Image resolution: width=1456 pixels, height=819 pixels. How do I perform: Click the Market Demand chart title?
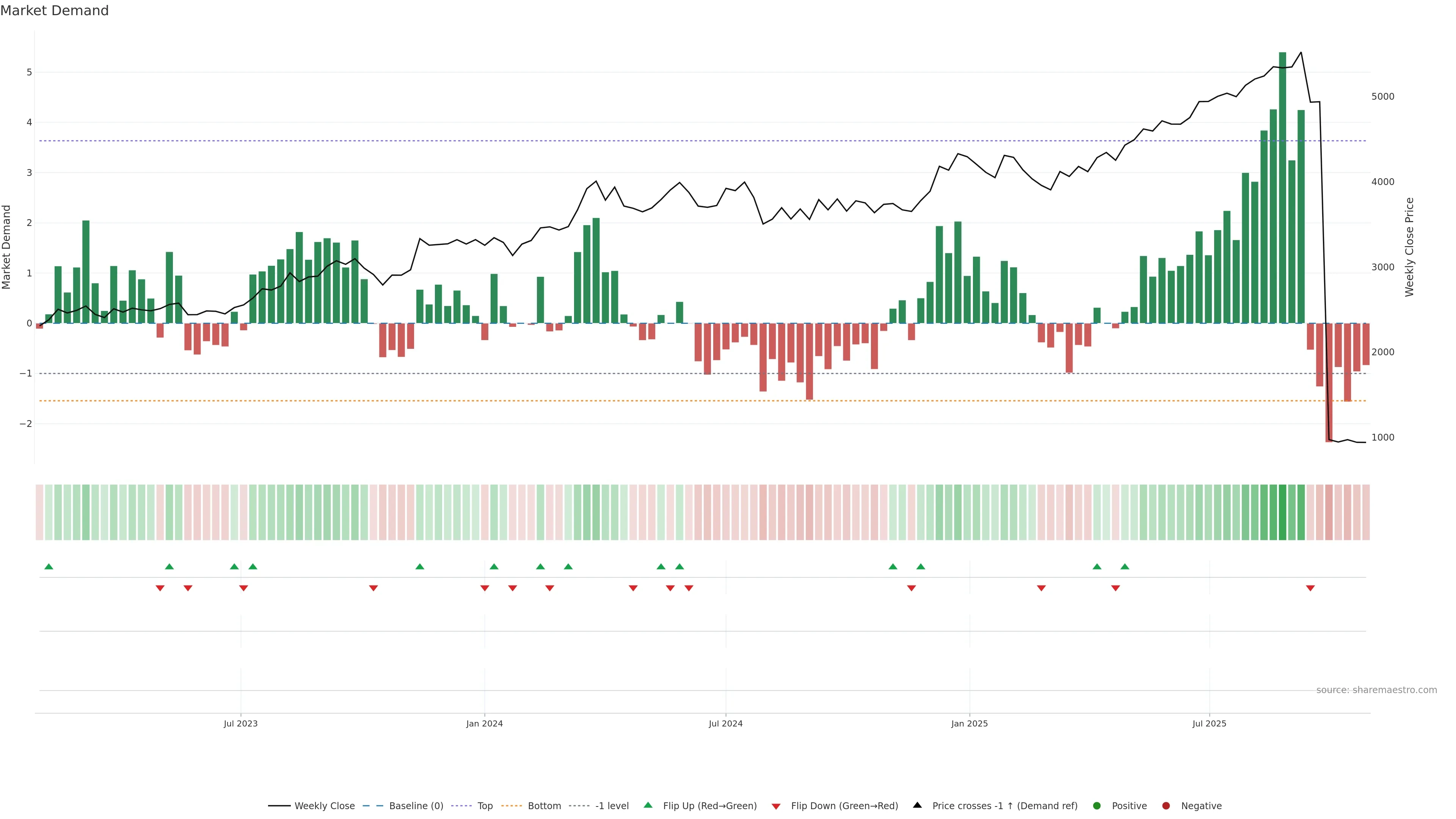54,11
